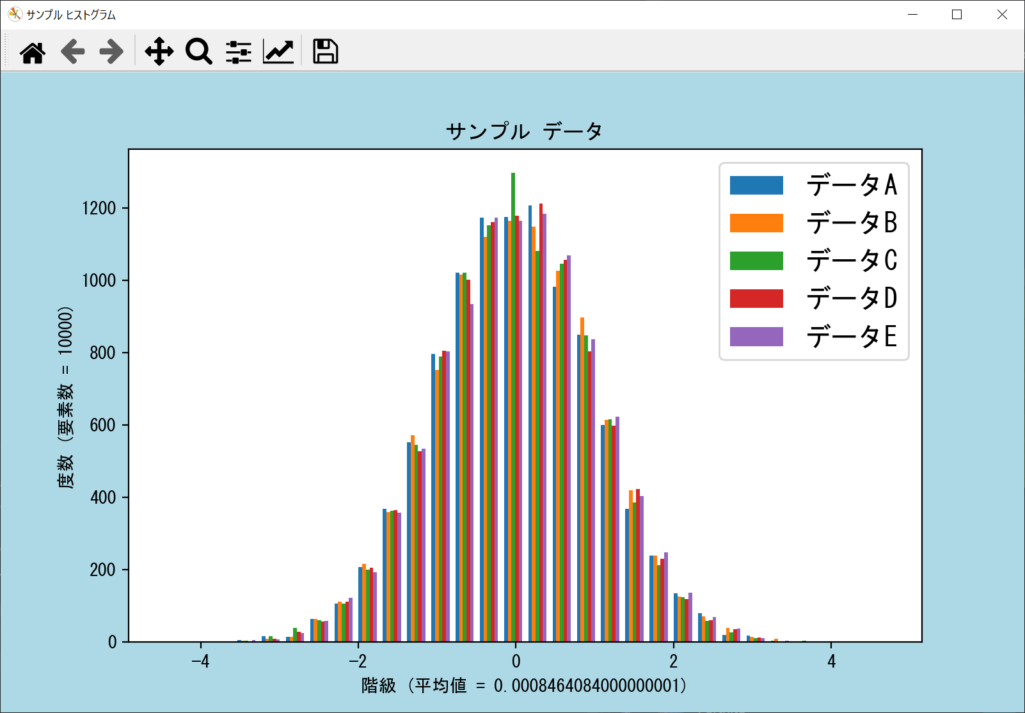Reset the plot with the Home icon
Screen dimensions: 1025x713
click(x=32, y=52)
